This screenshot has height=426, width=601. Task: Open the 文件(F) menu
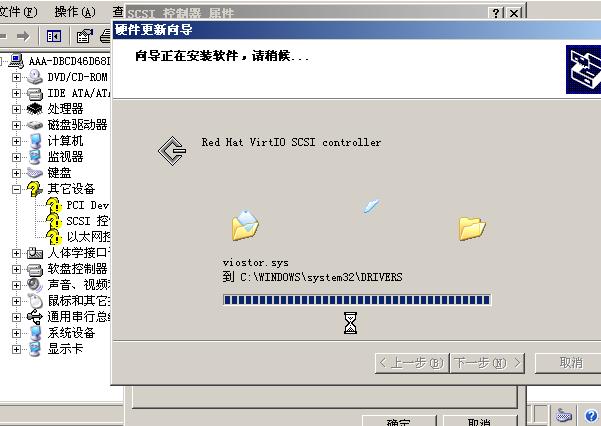pos(18,12)
